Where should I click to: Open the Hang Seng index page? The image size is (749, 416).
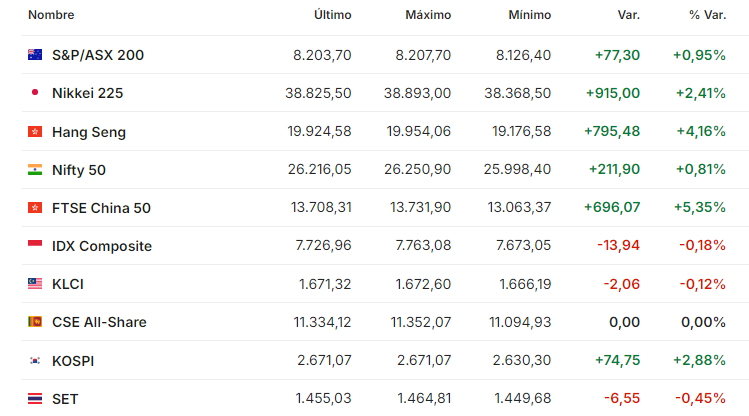coord(89,132)
